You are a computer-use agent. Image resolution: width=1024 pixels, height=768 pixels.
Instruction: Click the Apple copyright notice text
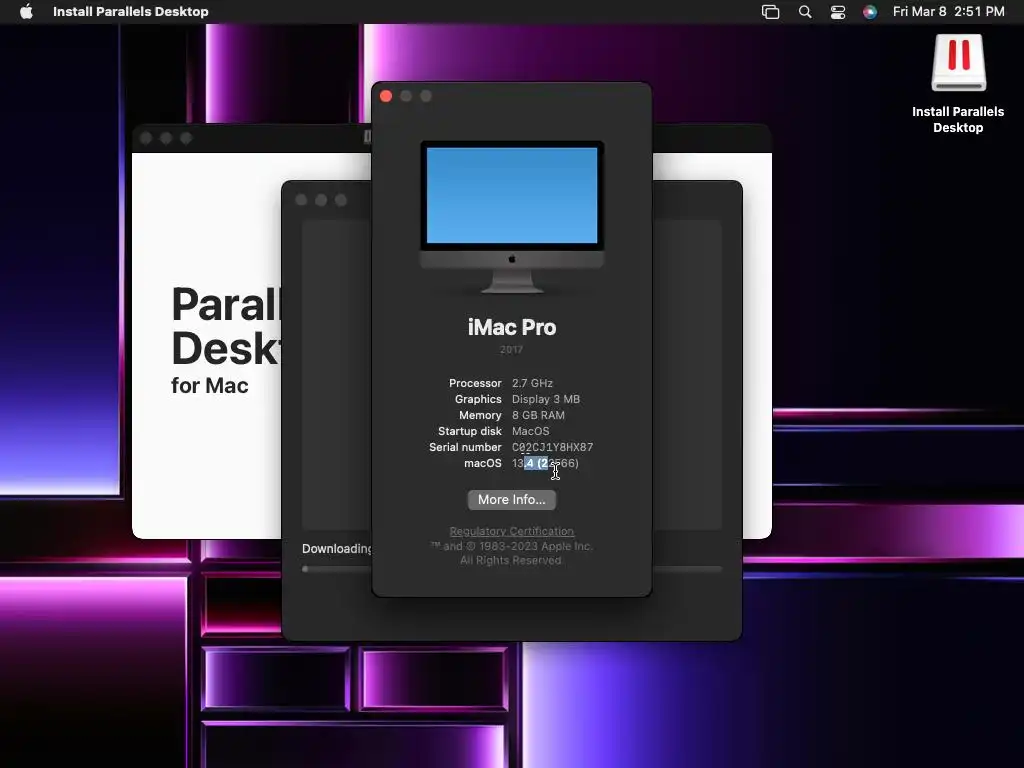tap(511, 553)
